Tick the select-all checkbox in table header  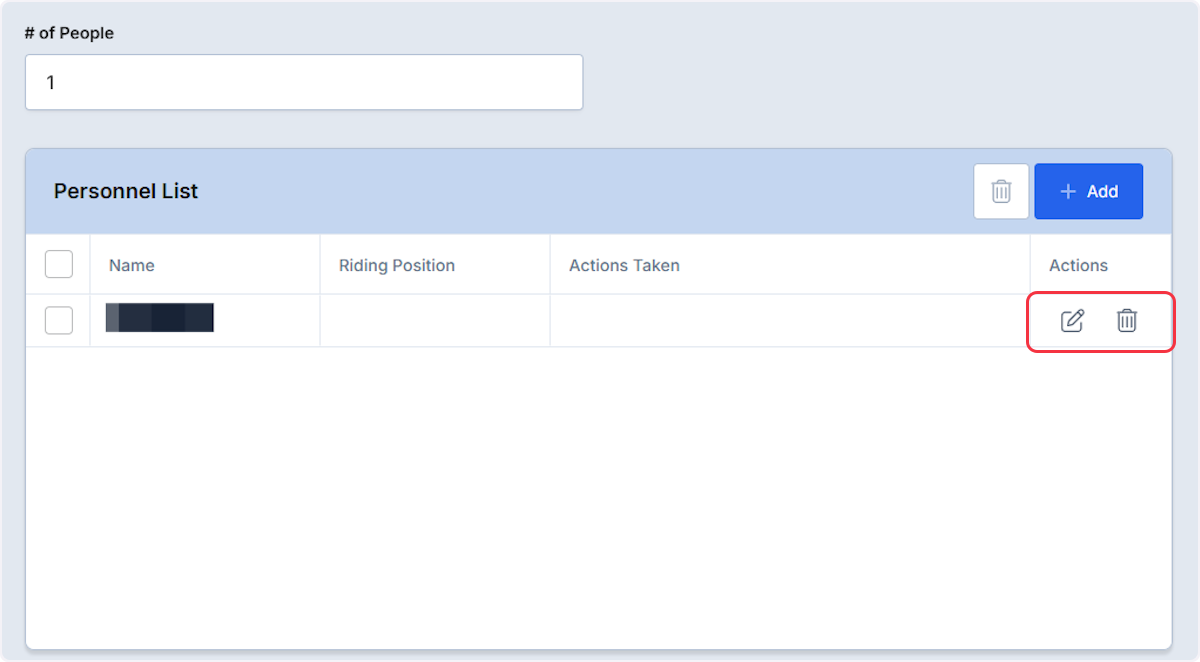[59, 265]
